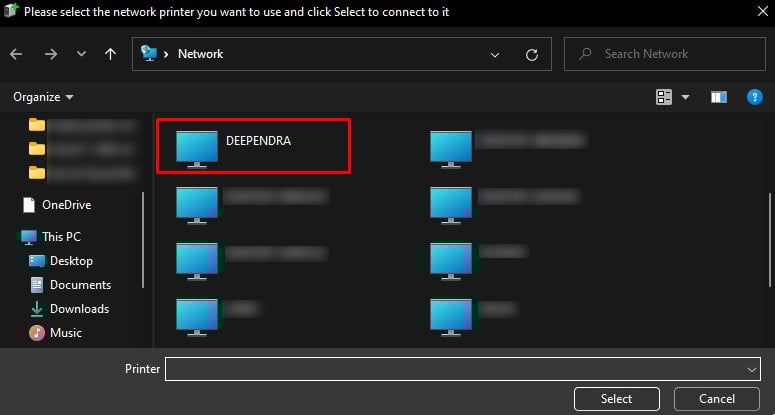Image resolution: width=775 pixels, height=415 pixels.
Task: Click the DEEPENDRA label text
Action: point(258,141)
